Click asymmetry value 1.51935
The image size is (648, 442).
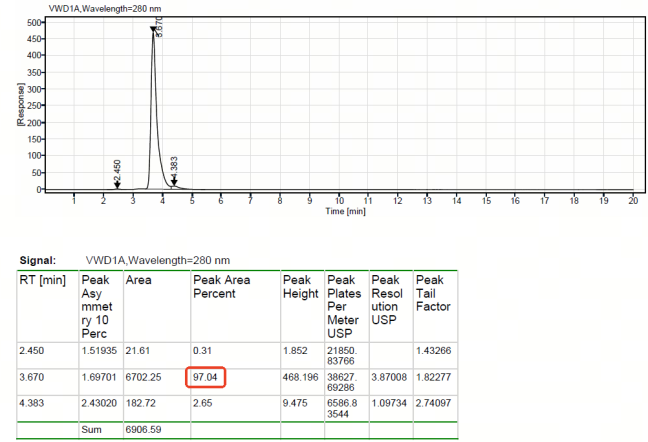99,351
